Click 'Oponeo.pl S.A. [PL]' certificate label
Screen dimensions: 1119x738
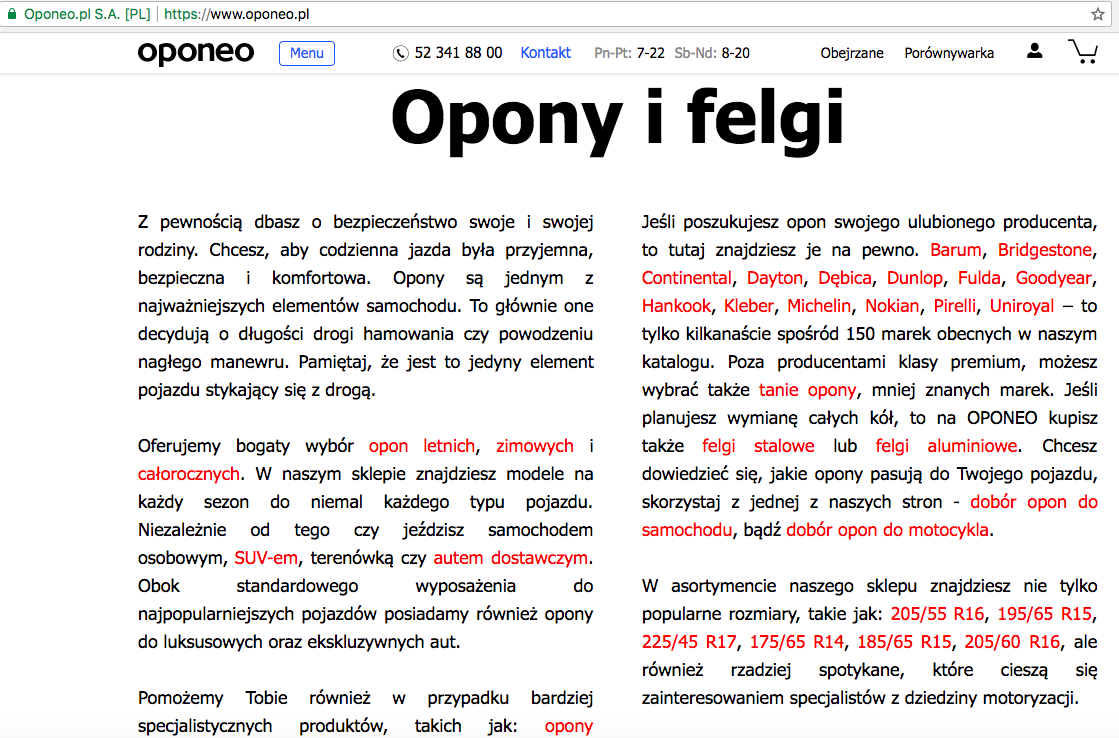[87, 14]
